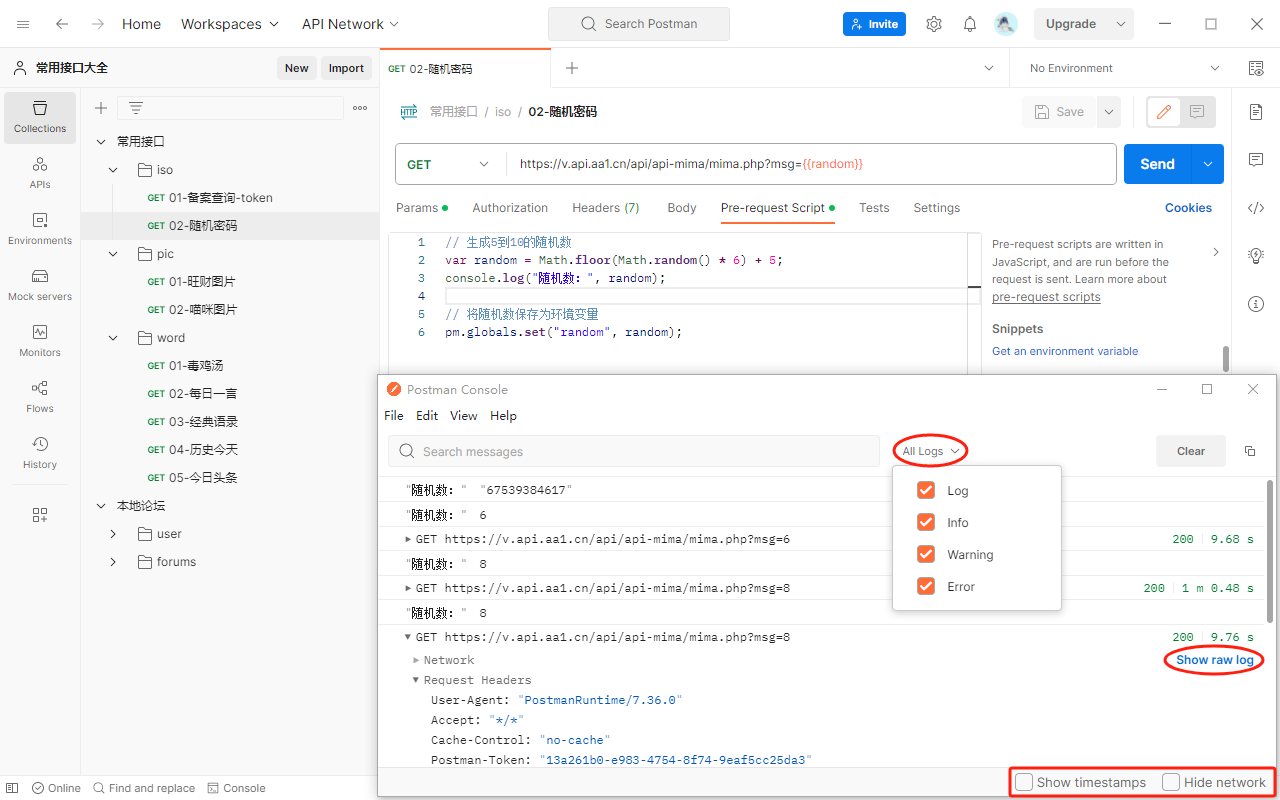The width and height of the screenshot is (1280, 800).
Task: Collapse the iso folder
Action: [x=114, y=170]
